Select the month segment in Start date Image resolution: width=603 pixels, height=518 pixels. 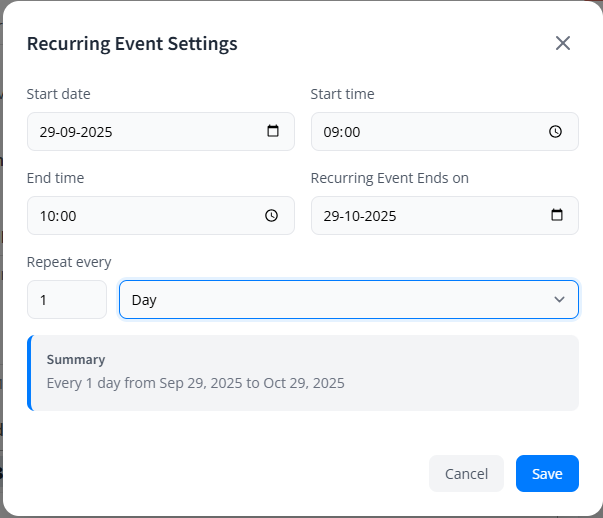[70, 131]
